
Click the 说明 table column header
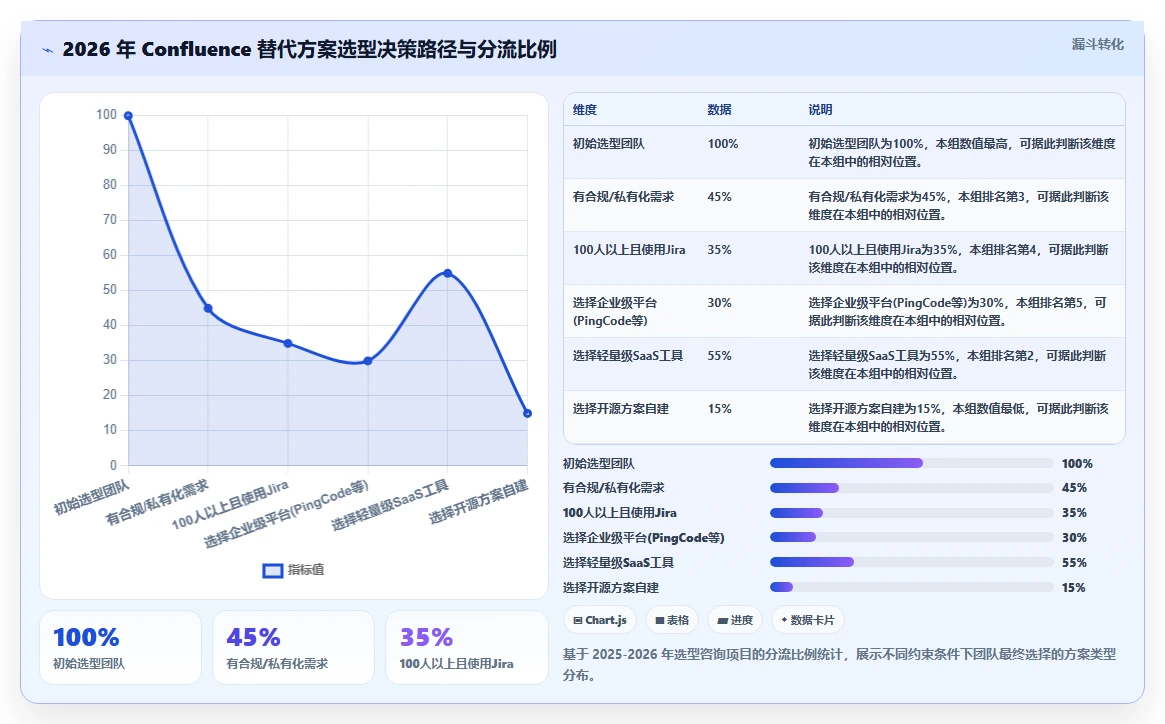[x=820, y=110]
